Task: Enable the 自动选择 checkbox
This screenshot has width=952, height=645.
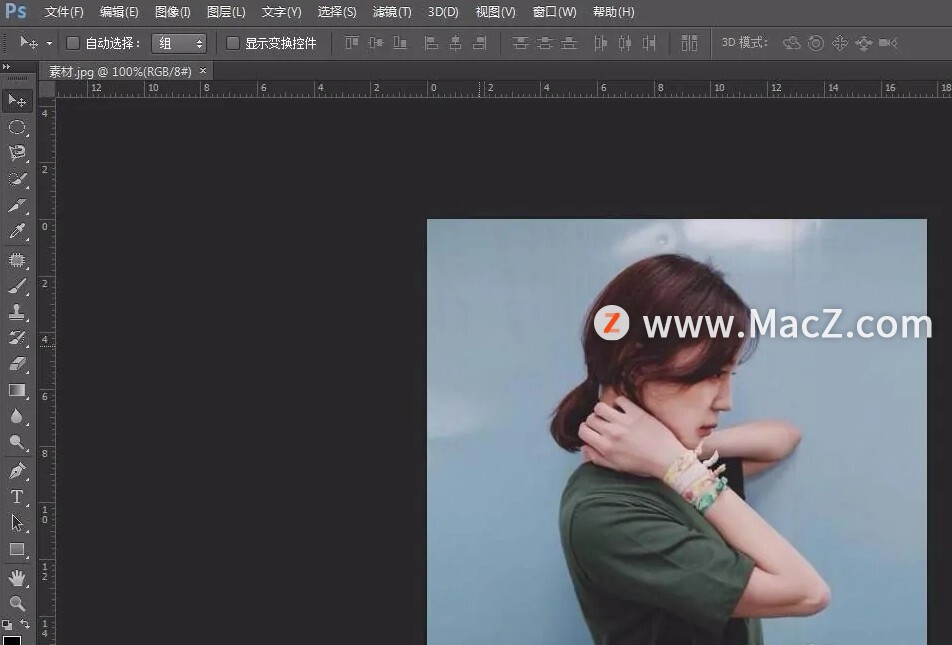Action: [72, 43]
